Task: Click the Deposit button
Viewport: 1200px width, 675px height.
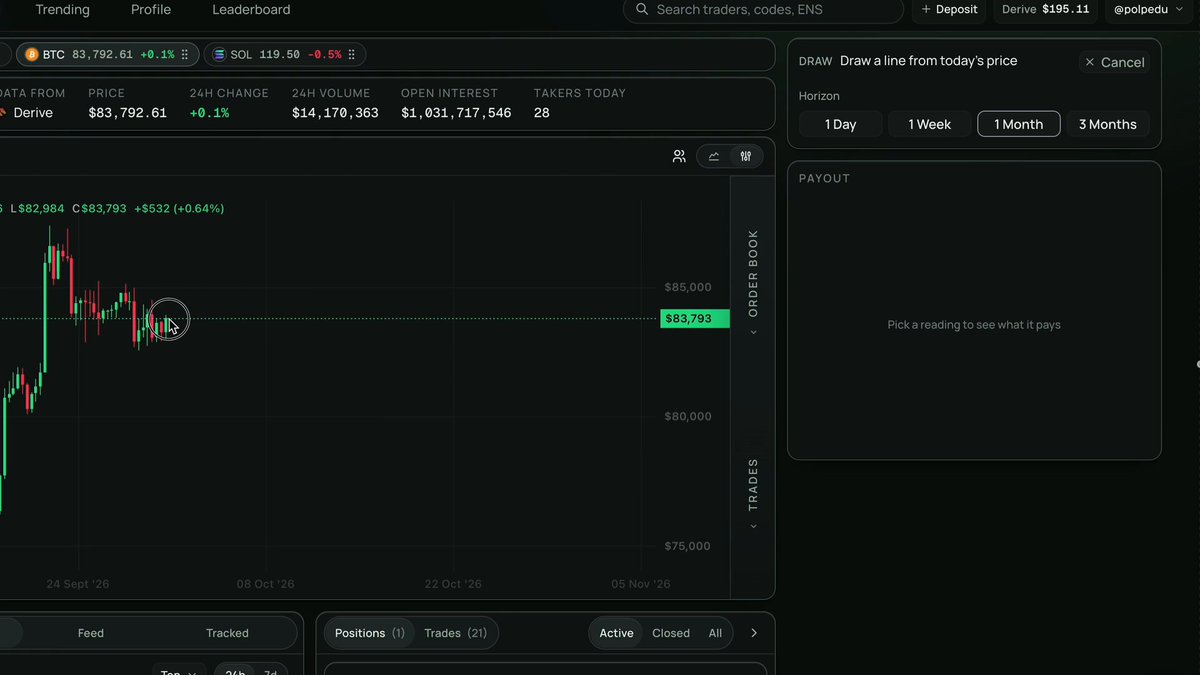Action: coord(948,10)
